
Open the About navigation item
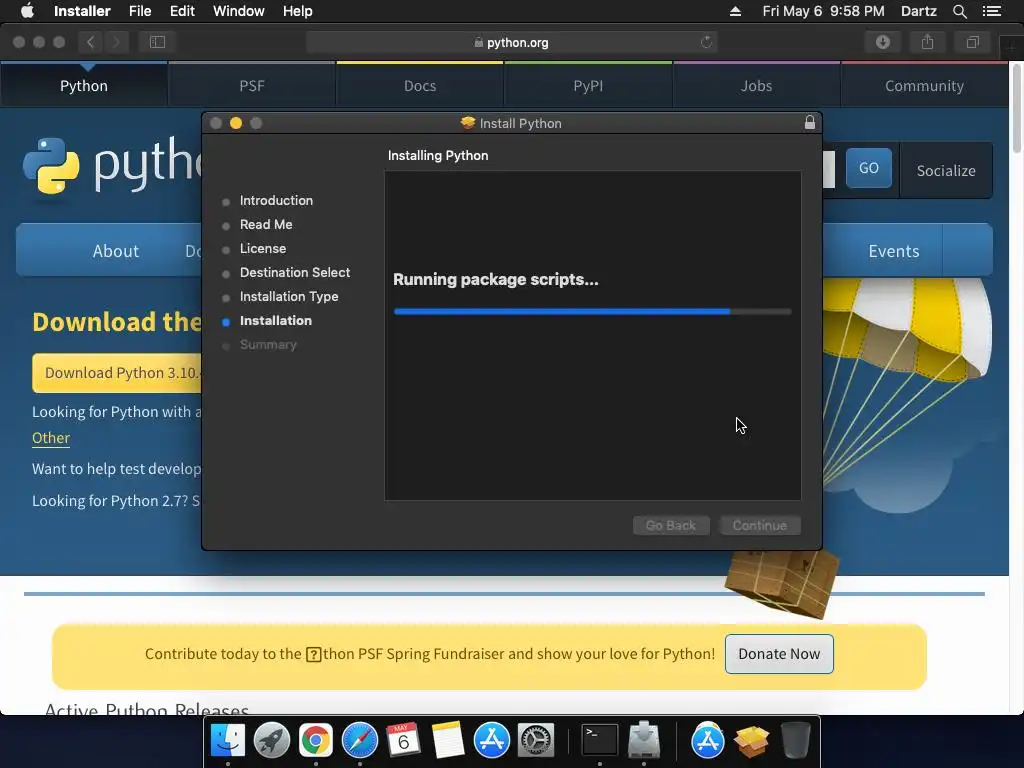[116, 251]
